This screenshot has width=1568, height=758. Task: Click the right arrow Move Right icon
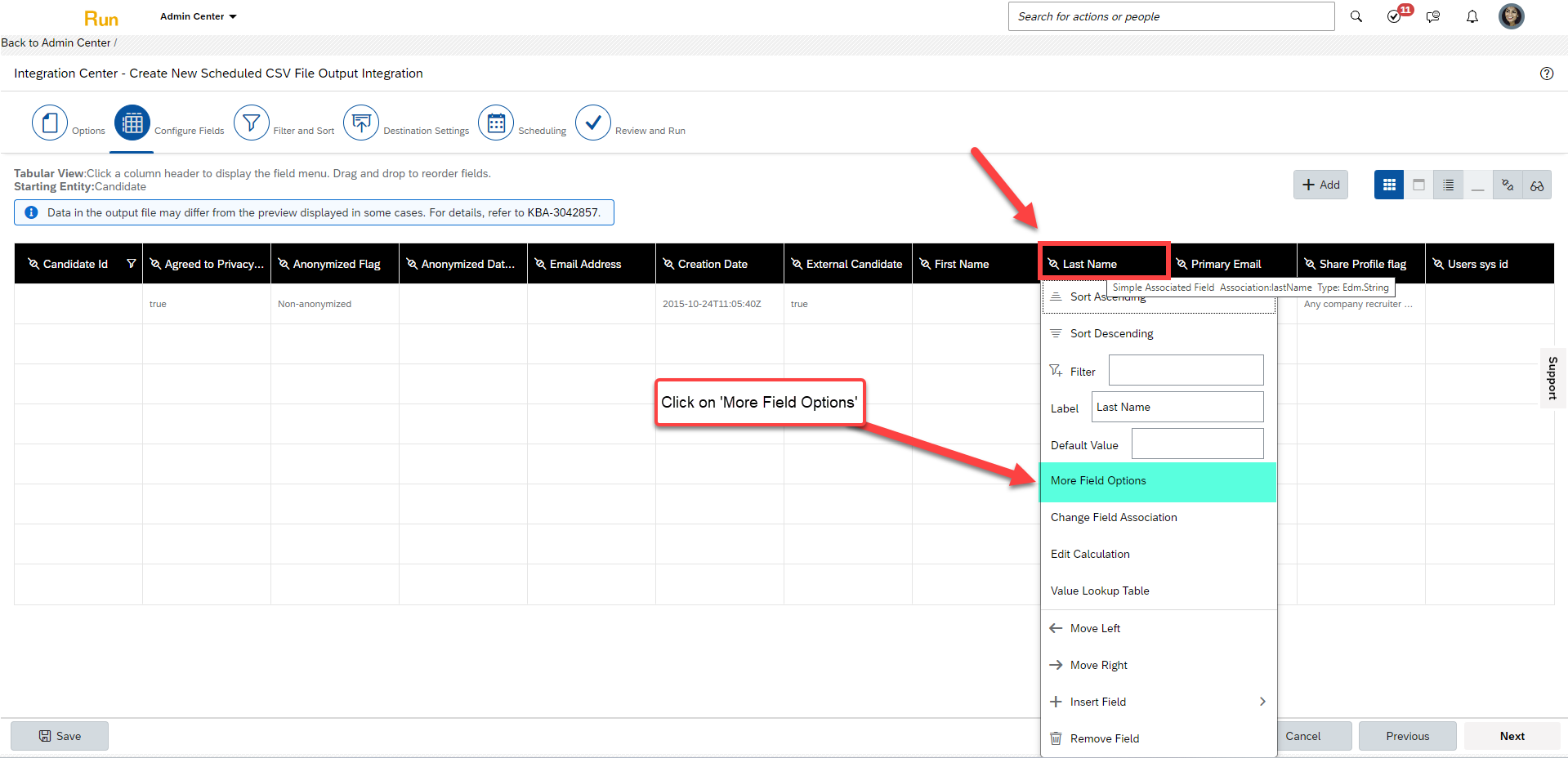(1056, 665)
